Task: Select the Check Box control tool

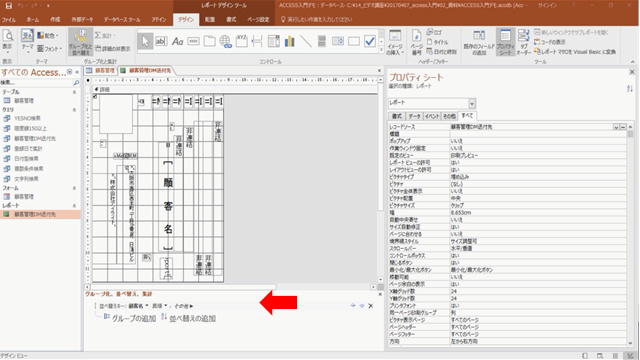Action: (x=370, y=41)
